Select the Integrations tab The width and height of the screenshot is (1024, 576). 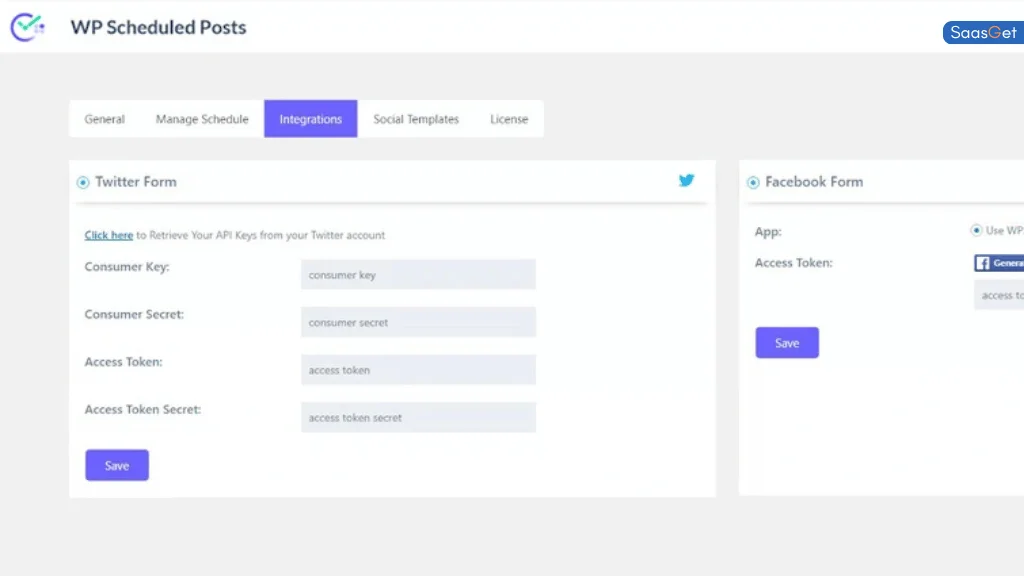tap(311, 119)
